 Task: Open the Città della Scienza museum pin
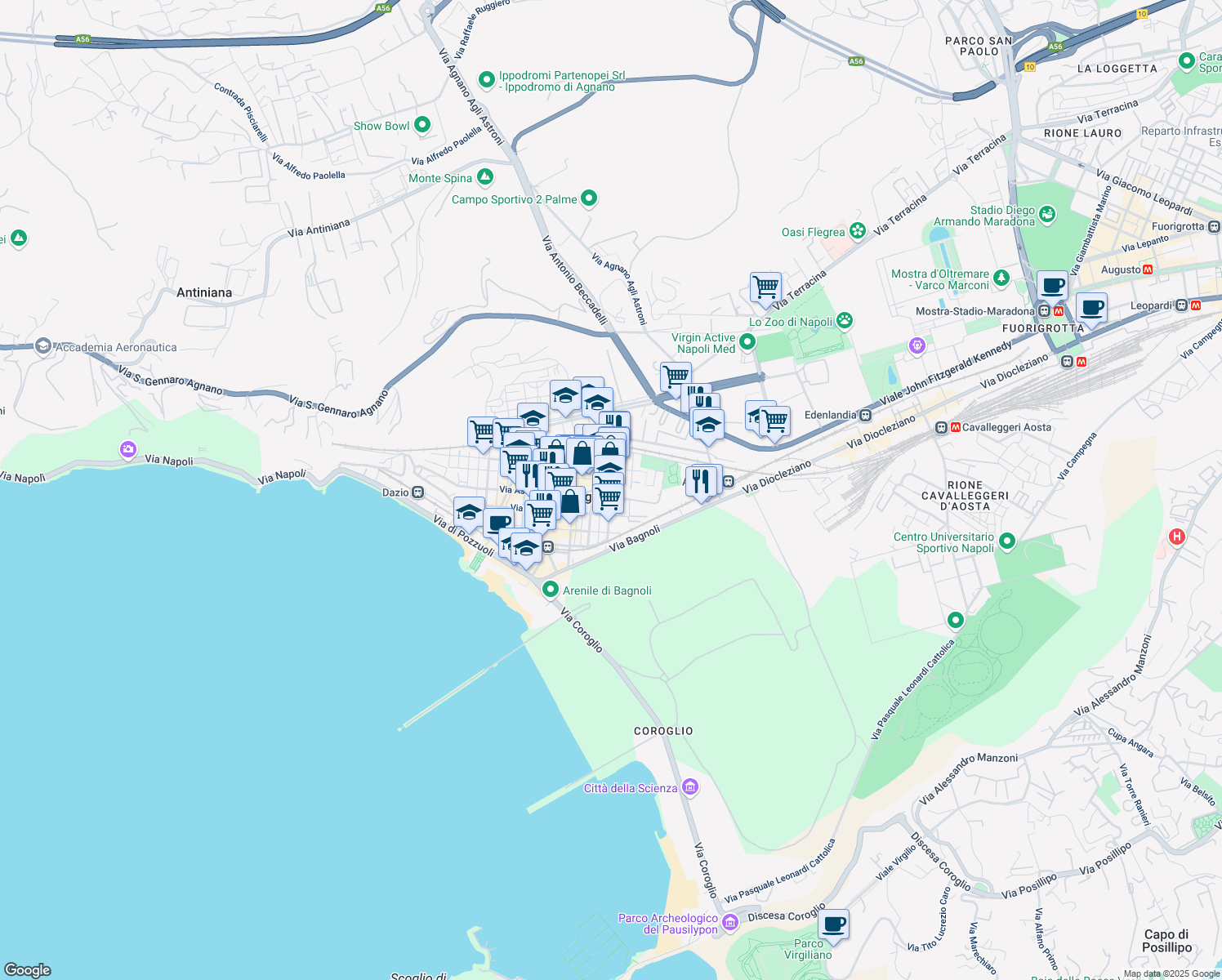pos(690,787)
